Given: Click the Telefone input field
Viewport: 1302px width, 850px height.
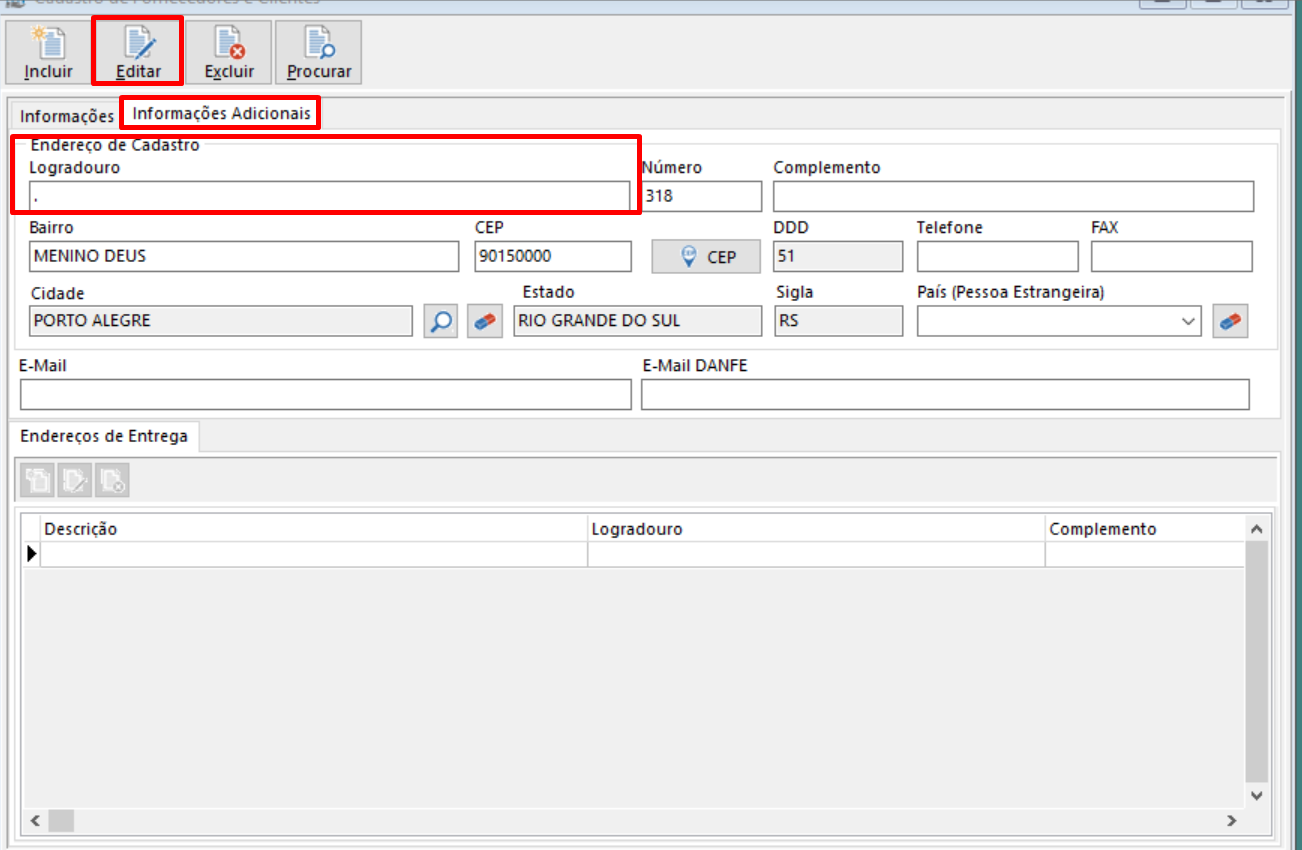Looking at the screenshot, I should tap(997, 256).
